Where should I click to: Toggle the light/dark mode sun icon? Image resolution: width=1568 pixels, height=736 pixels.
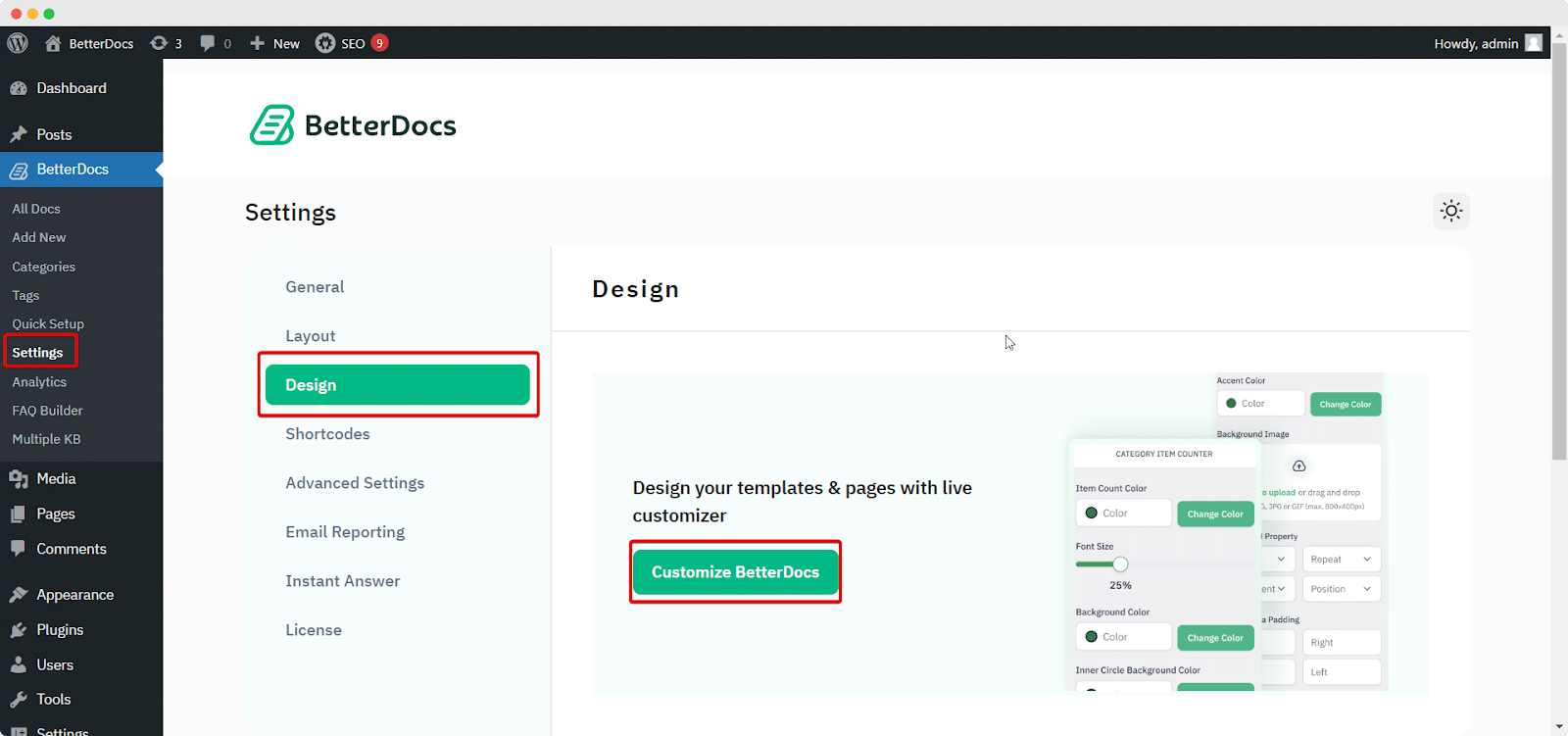1451,211
